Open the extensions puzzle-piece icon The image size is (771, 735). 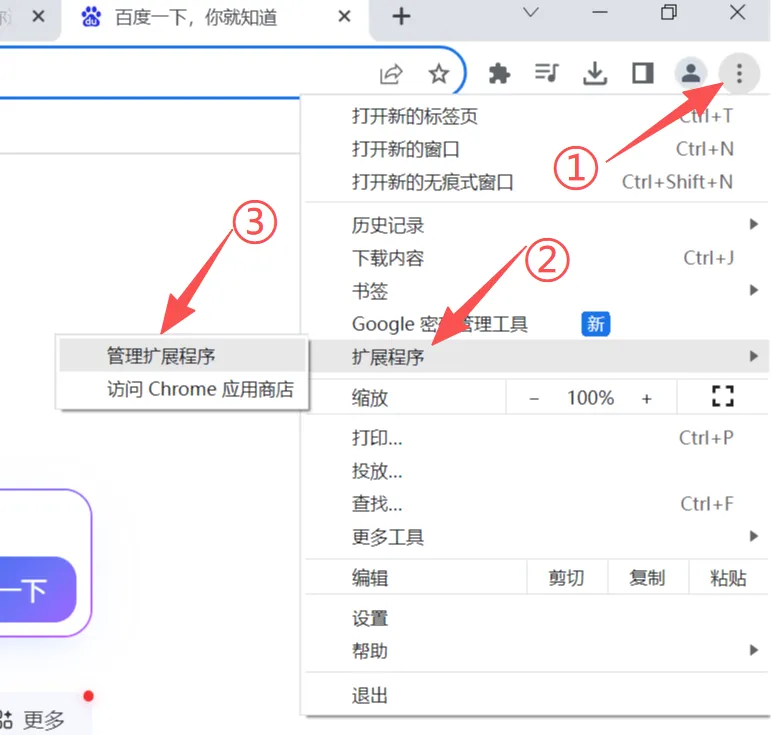click(x=499, y=74)
